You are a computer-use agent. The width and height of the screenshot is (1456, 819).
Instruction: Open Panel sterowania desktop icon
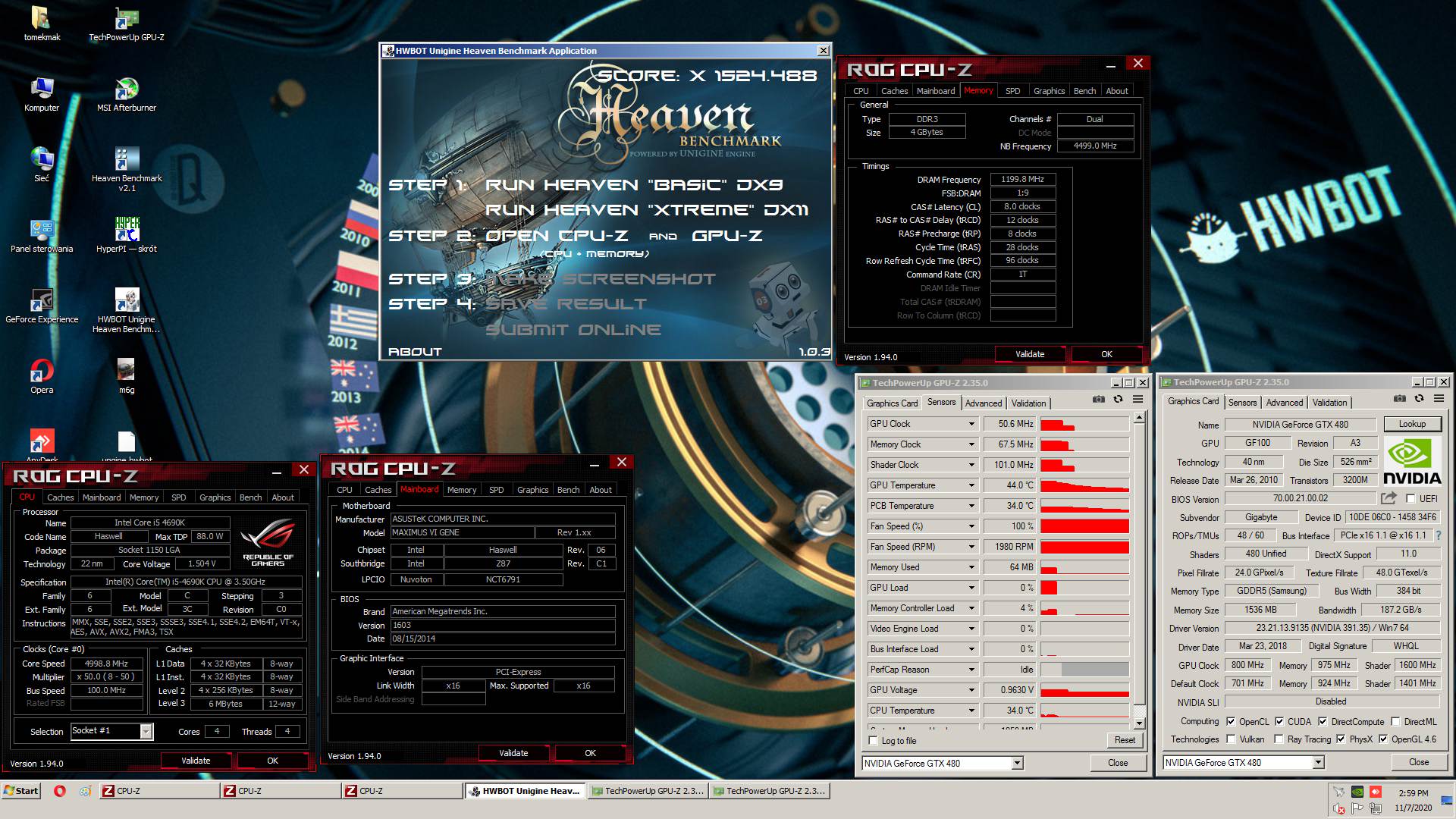pyautogui.click(x=42, y=230)
